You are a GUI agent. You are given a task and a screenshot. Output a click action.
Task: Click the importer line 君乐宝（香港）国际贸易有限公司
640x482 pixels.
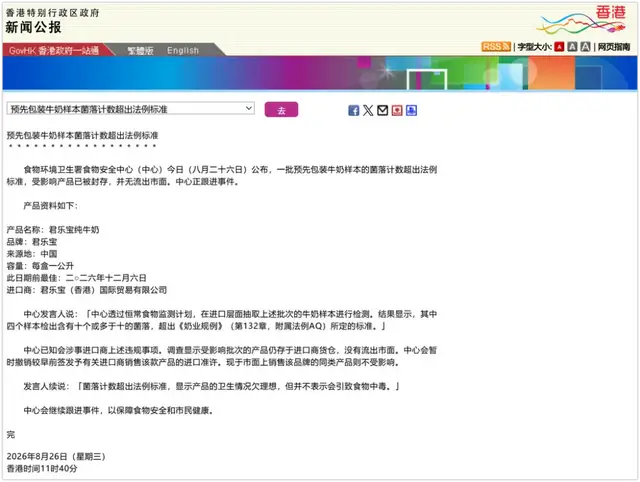(87, 290)
